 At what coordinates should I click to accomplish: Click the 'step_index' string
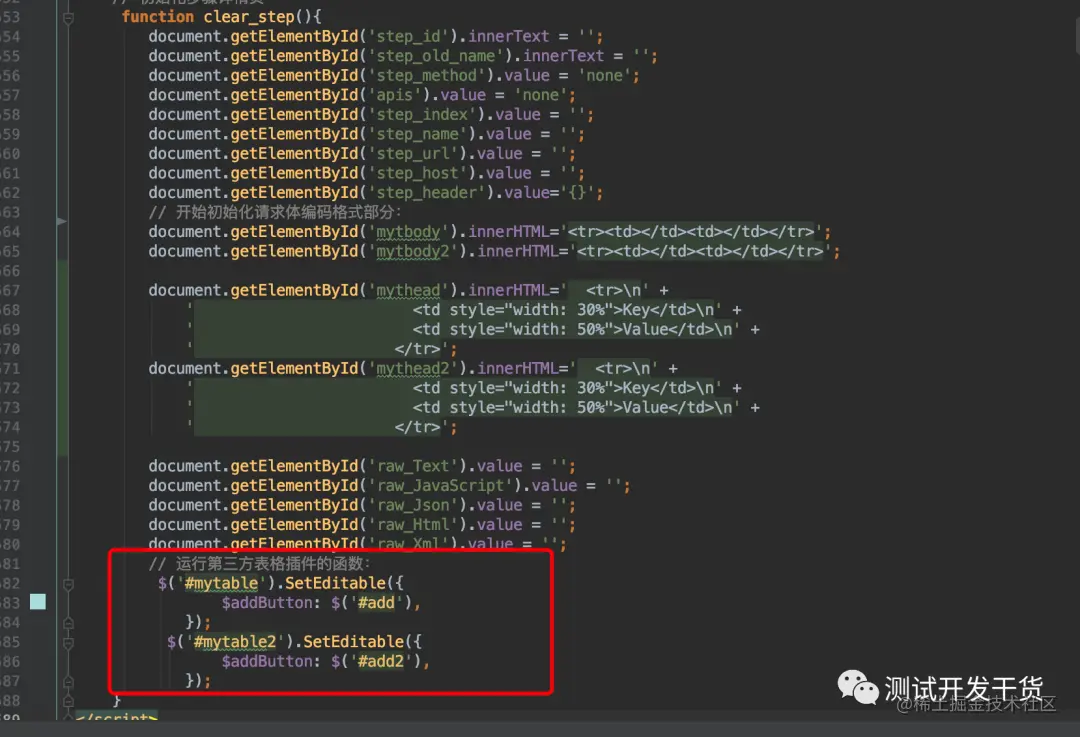[x=422, y=114]
